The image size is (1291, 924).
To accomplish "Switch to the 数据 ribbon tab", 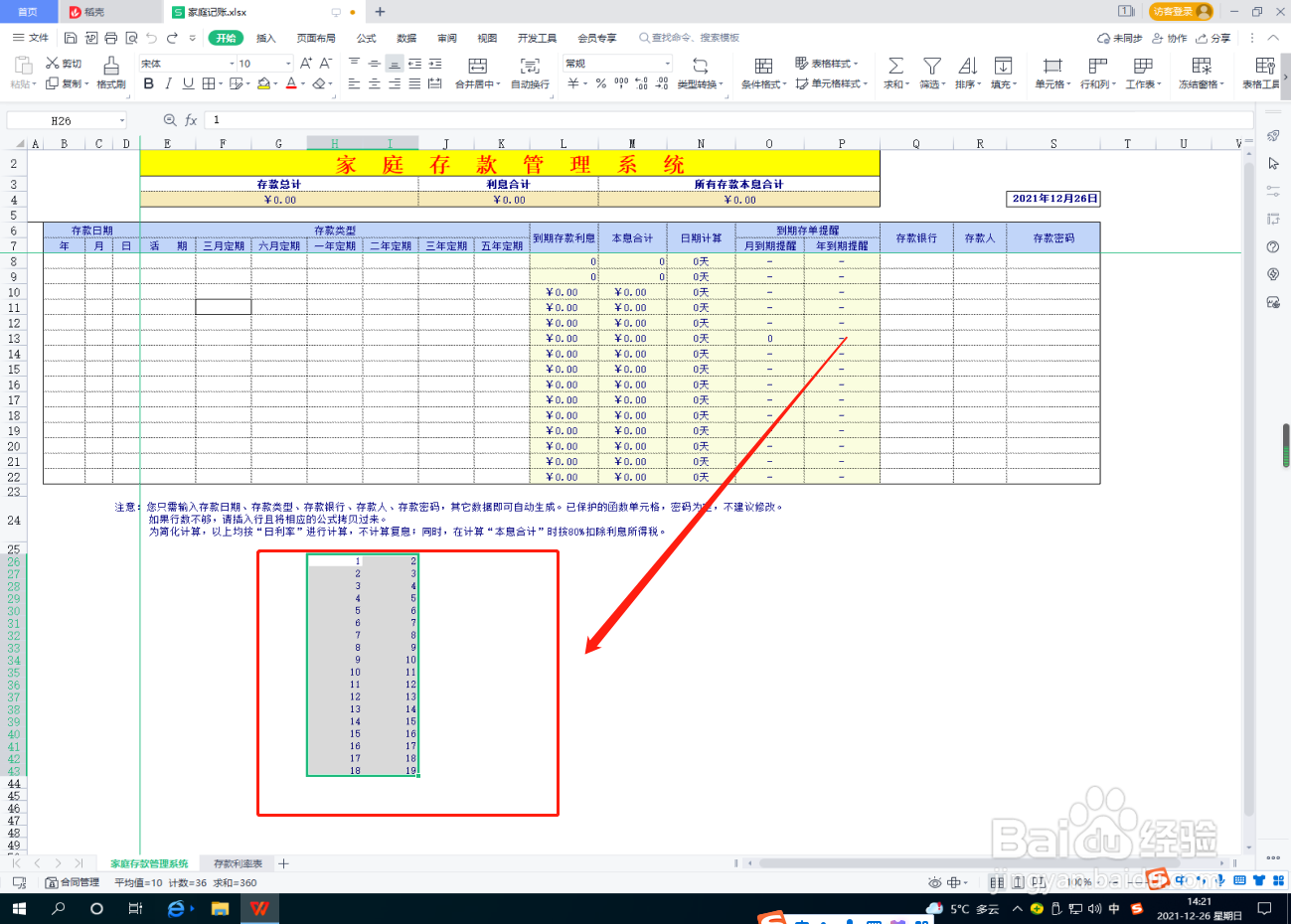I will 406,38.
